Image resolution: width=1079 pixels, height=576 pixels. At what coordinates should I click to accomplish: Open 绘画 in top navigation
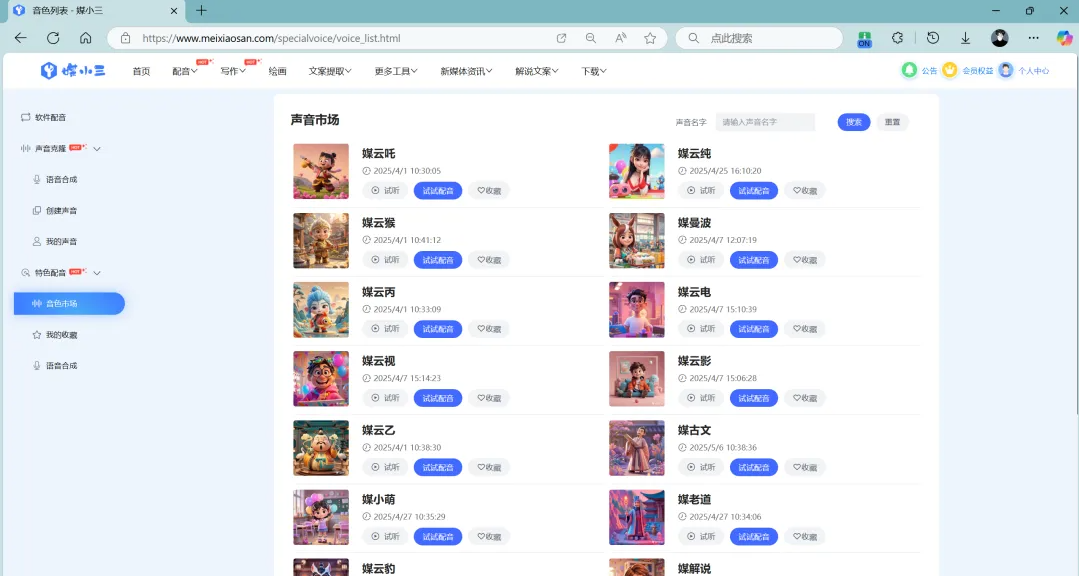[277, 71]
